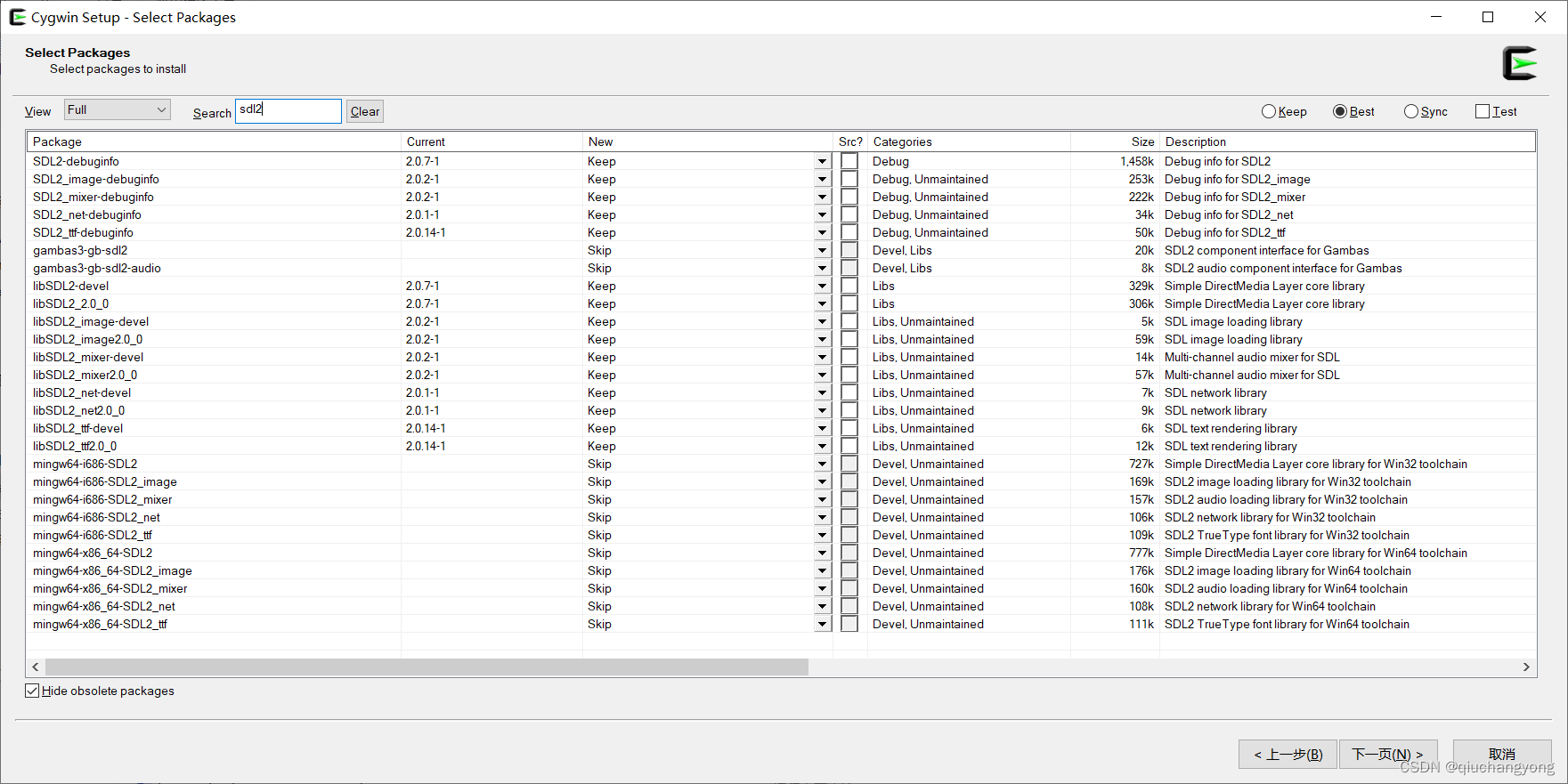Screen dimensions: 1568x784
Task: Open New dropdown for mingw64-x86_64-SDL2
Action: pyautogui.click(x=822, y=553)
